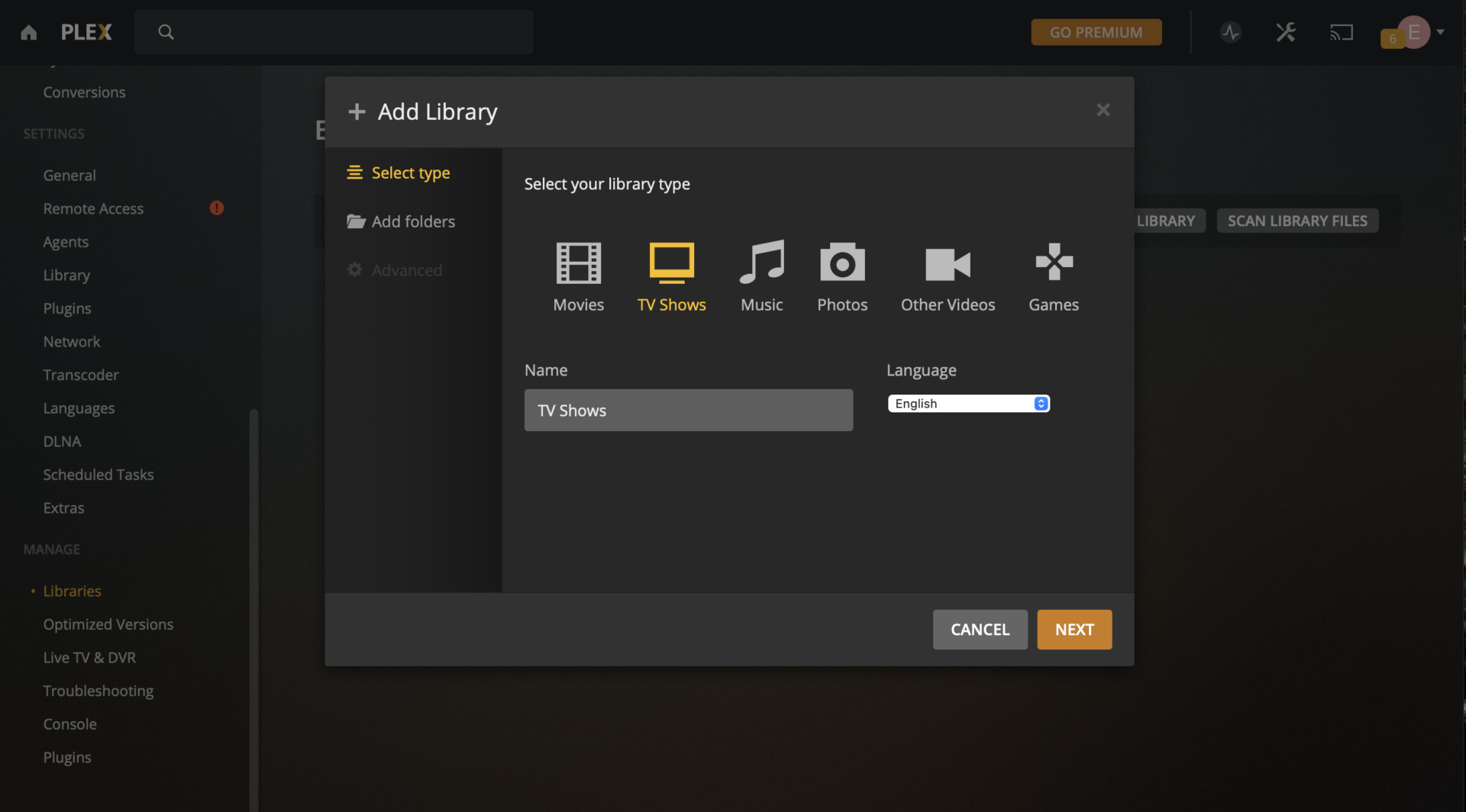Select the Photos library type icon
This screenshot has width=1466, height=812.
pos(841,263)
